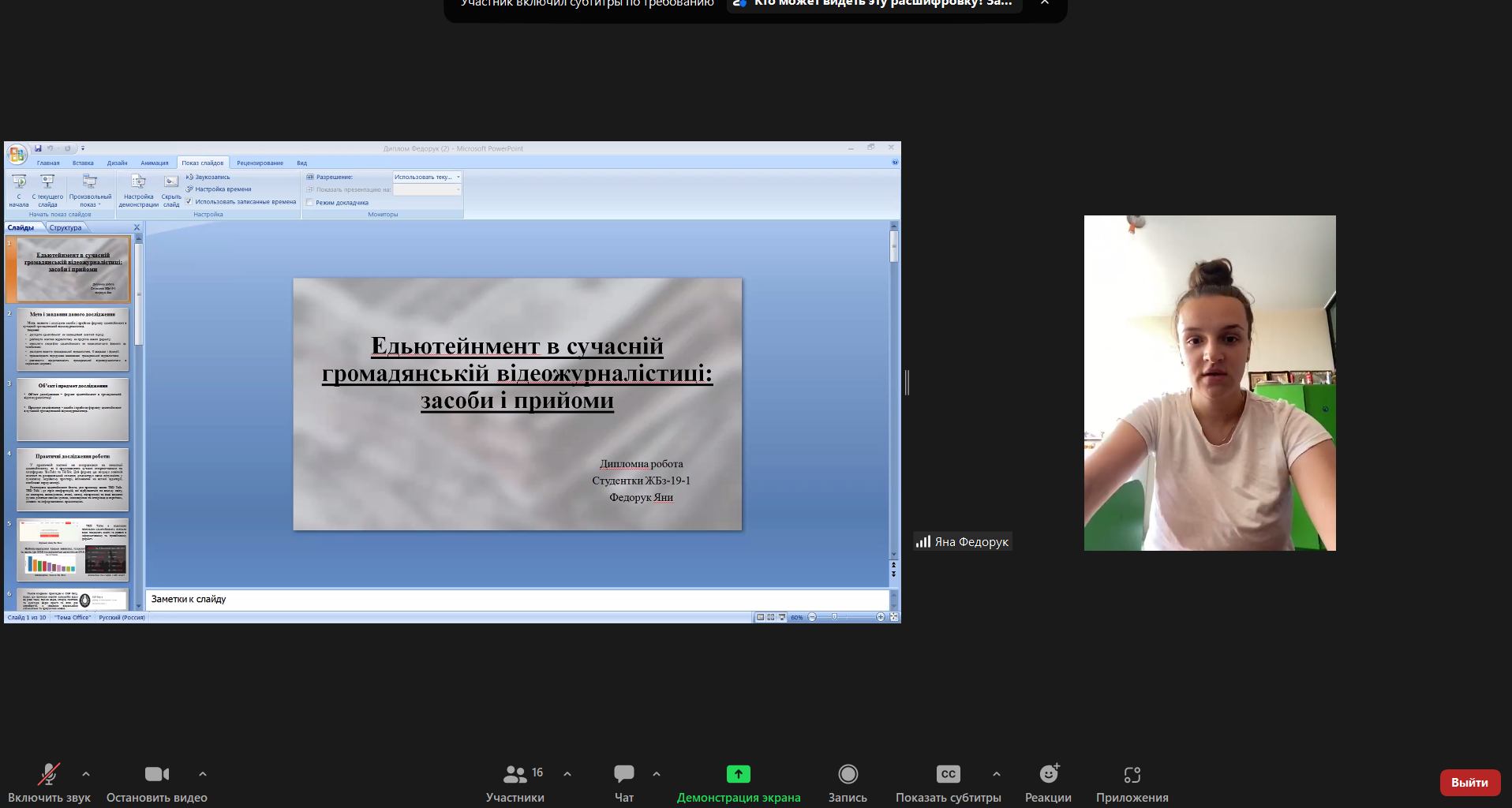Expand subtitles options arrow
This screenshot has width=1512, height=808.
pos(996,775)
